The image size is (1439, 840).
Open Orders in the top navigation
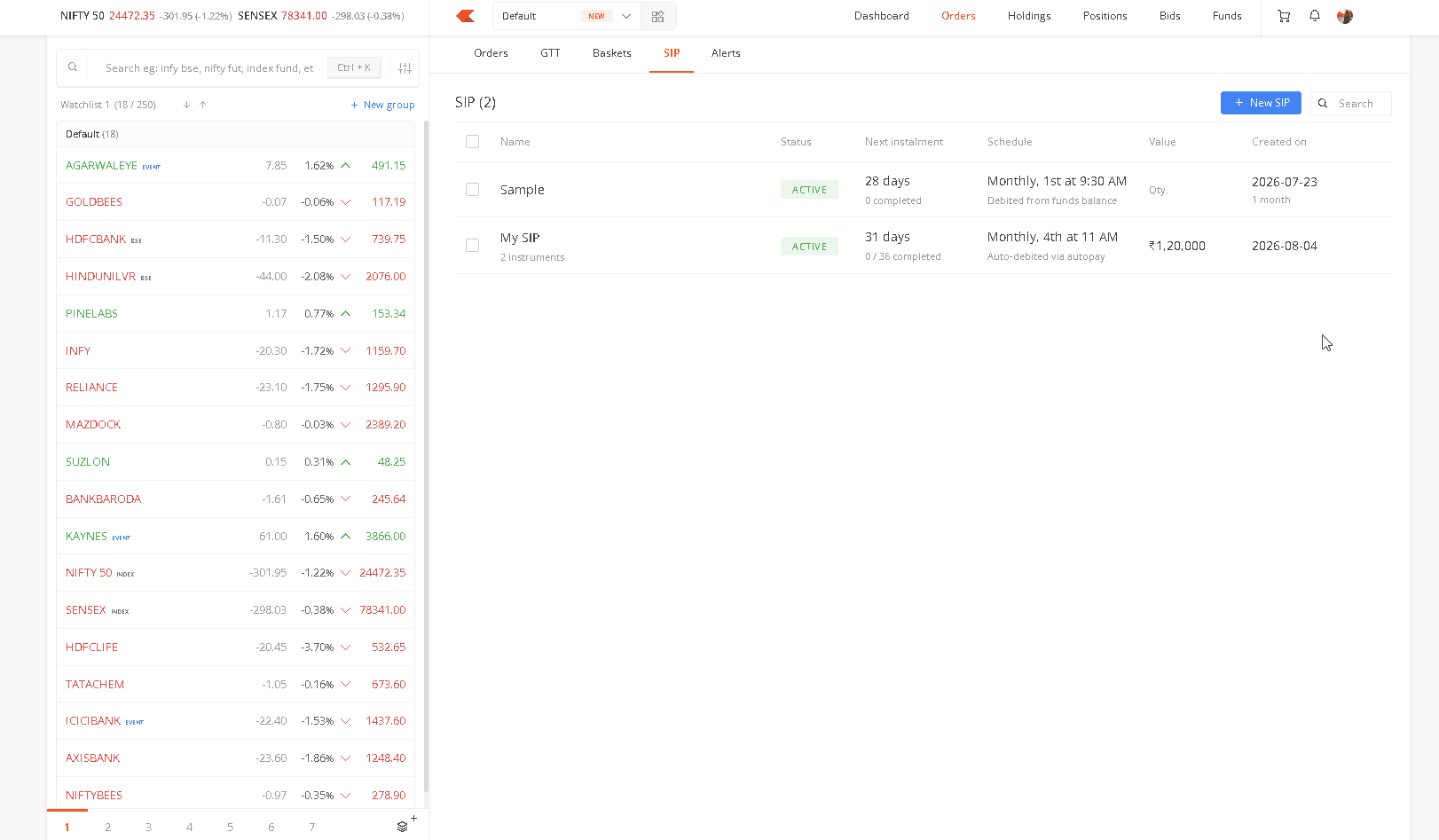tap(958, 16)
